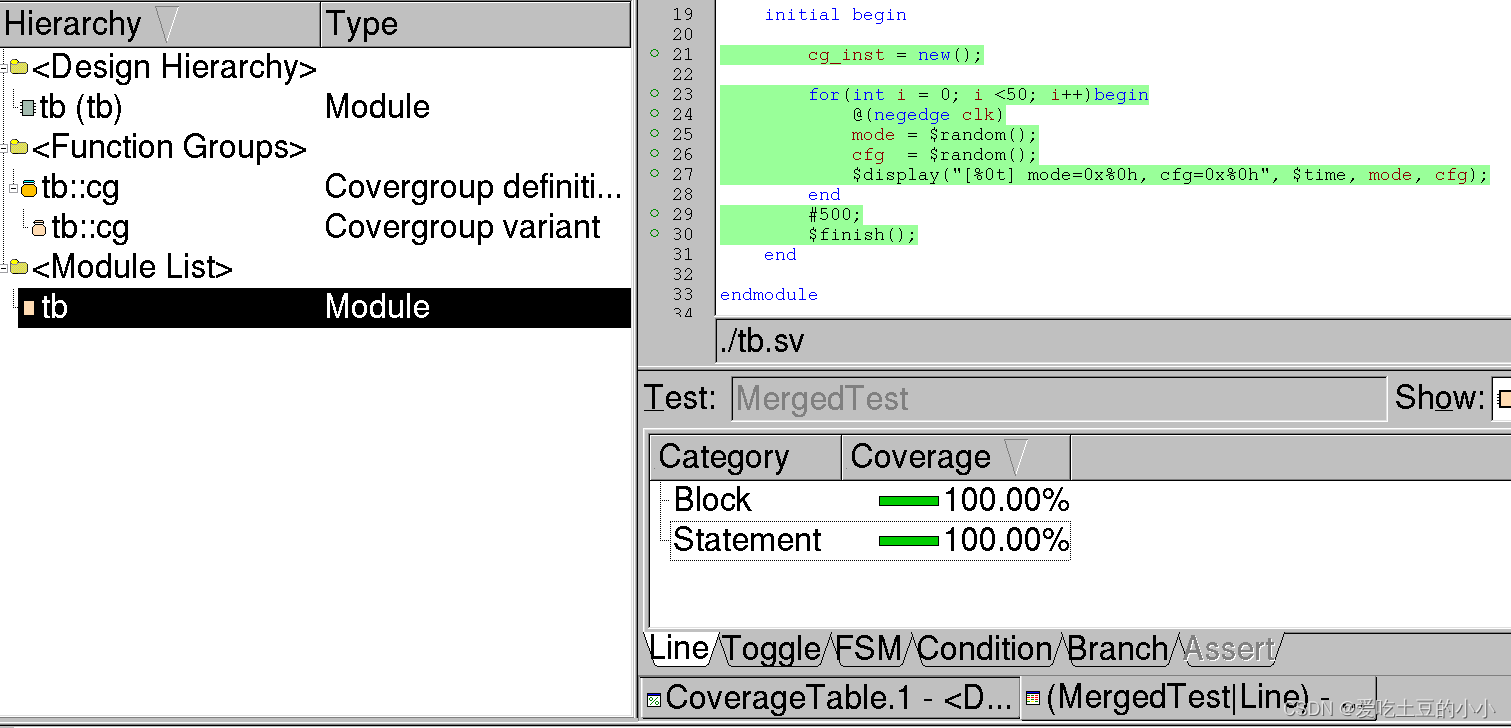The height and width of the screenshot is (728, 1511).
Task: Switch to the Line coverage tab
Action: [679, 648]
